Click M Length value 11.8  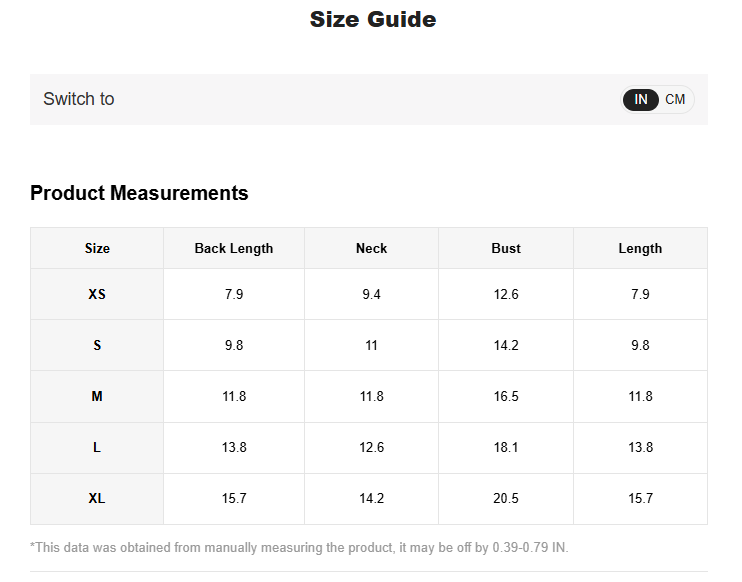pyautogui.click(x=640, y=396)
